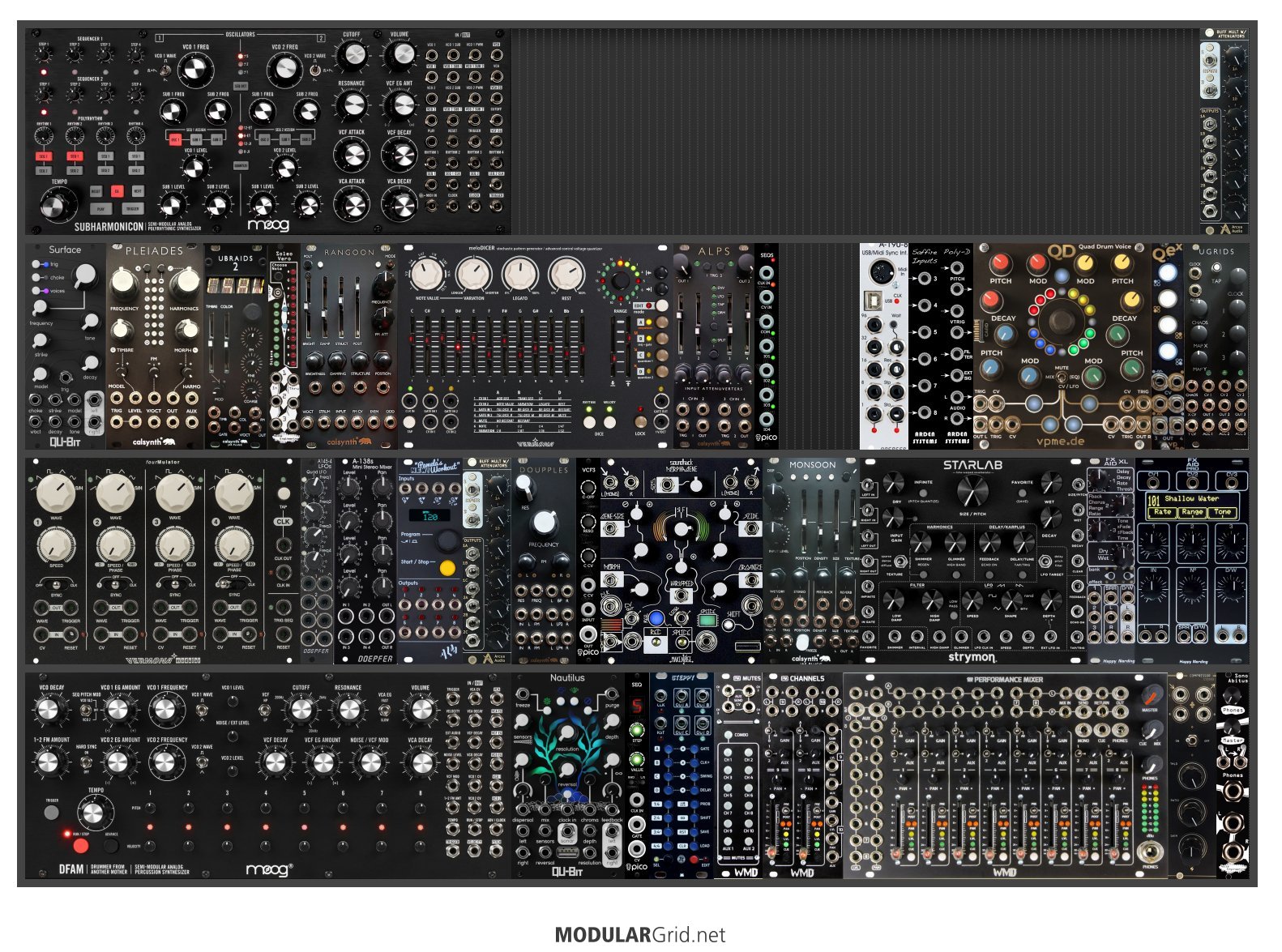The image size is (1282, 952).
Task: Click the "MODULARGrid.net" text
Action: [640, 935]
